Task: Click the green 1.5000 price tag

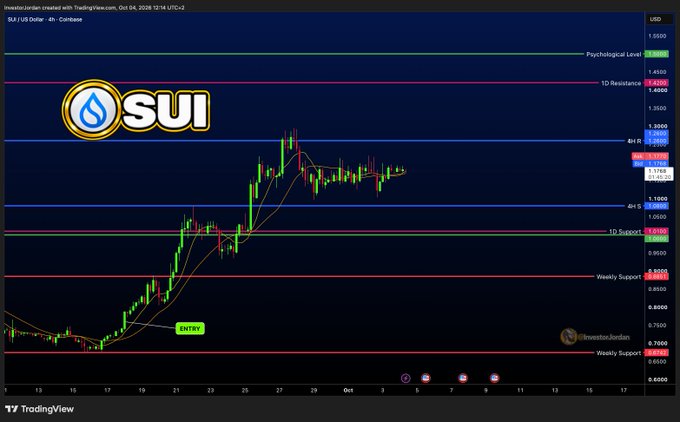Action: pyautogui.click(x=657, y=54)
